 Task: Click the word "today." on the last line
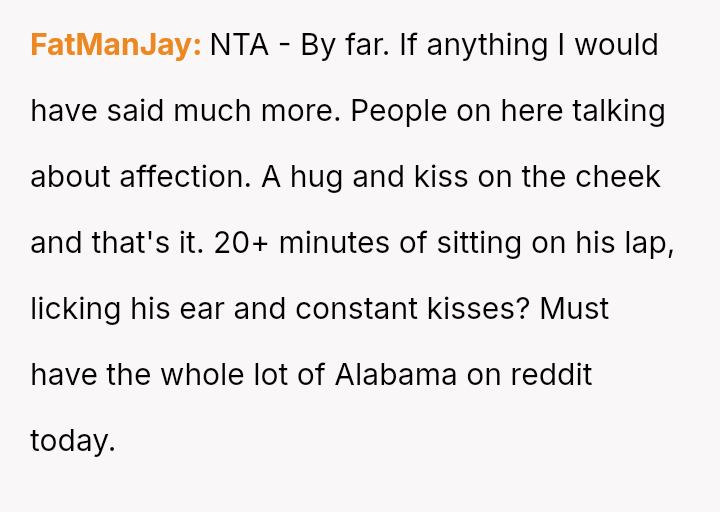pyautogui.click(x=73, y=441)
